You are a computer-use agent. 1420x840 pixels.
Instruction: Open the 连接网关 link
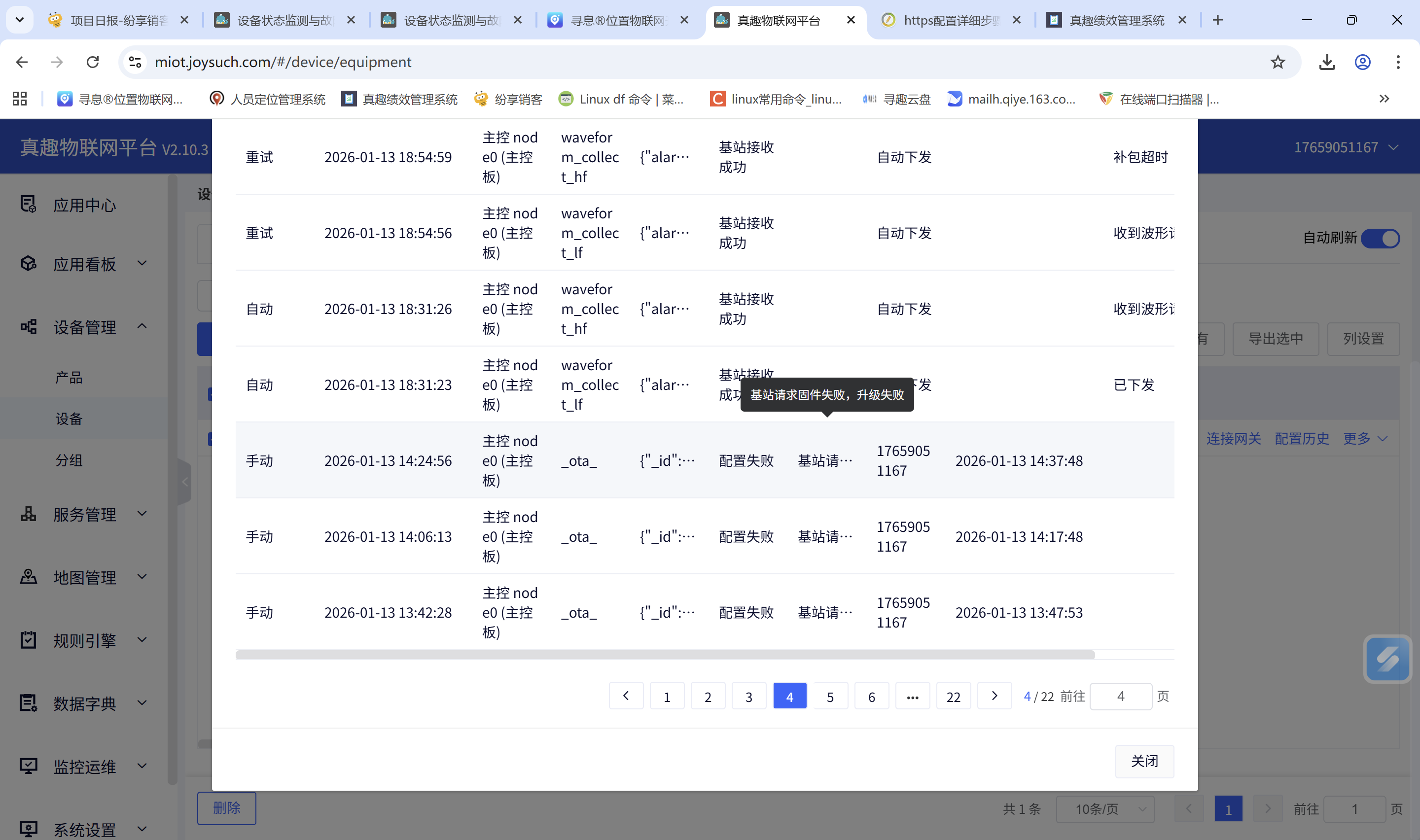(x=1233, y=439)
